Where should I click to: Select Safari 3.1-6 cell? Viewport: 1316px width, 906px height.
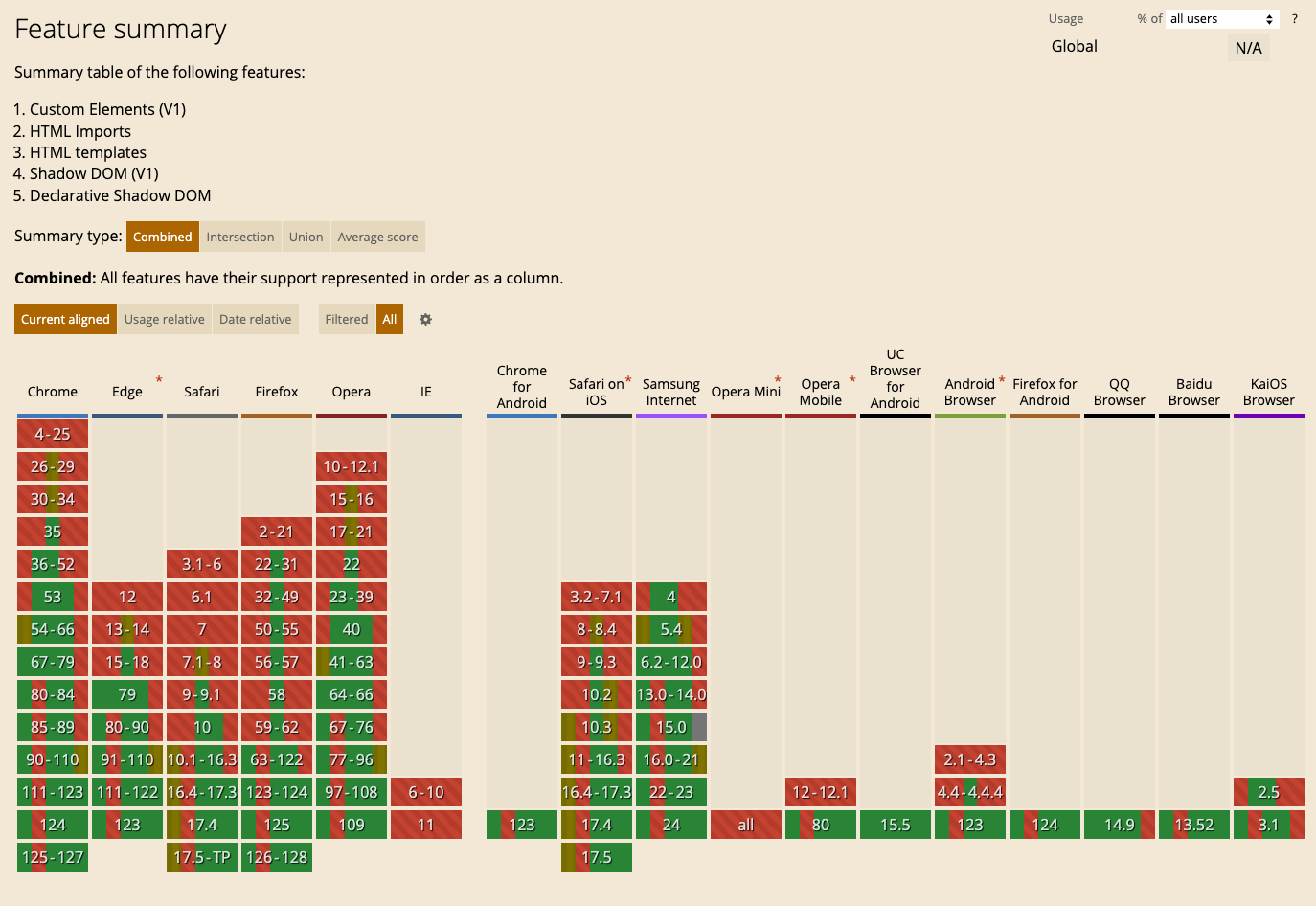tap(202, 564)
